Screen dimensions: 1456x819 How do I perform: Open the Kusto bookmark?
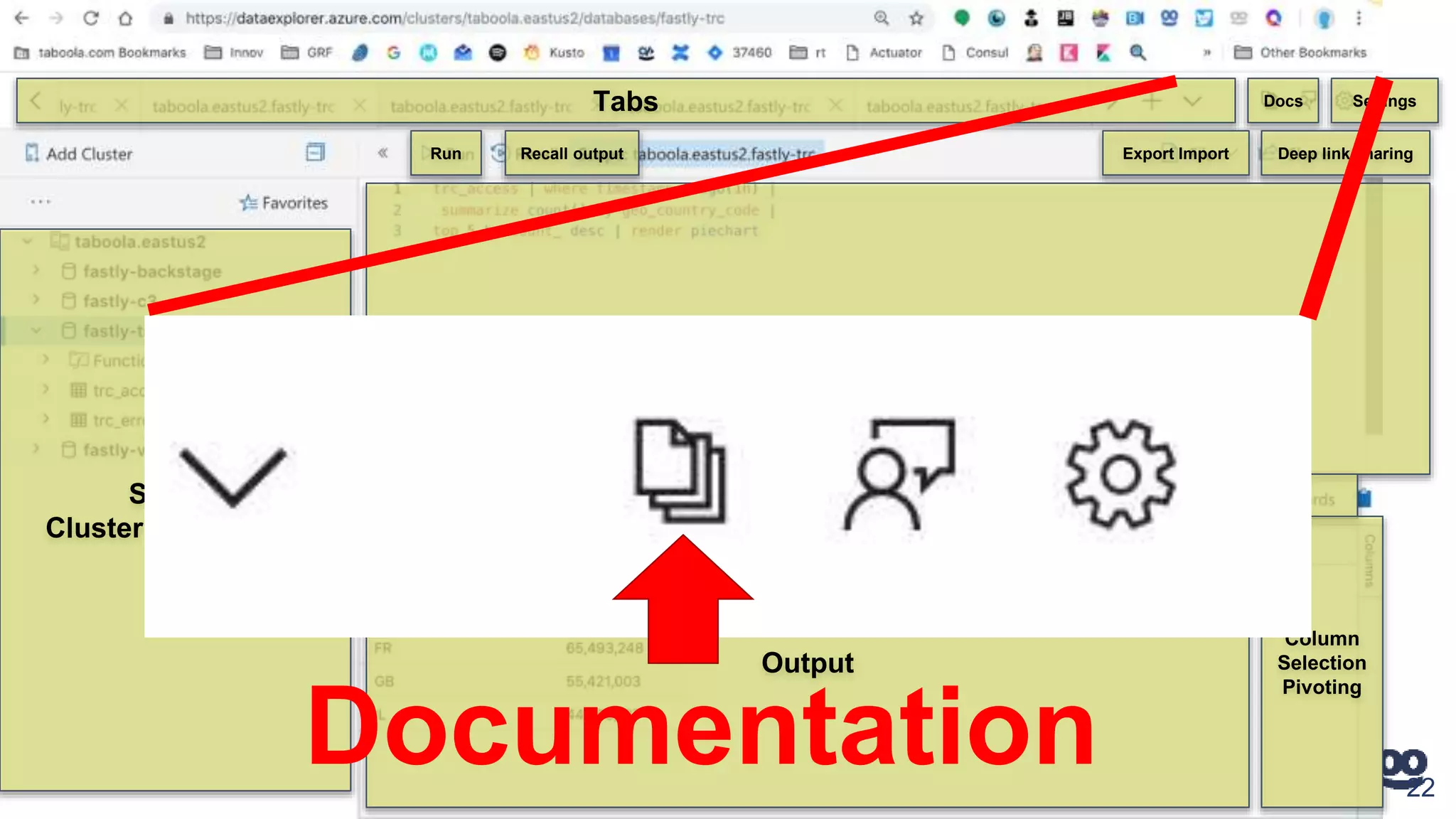coord(554,53)
